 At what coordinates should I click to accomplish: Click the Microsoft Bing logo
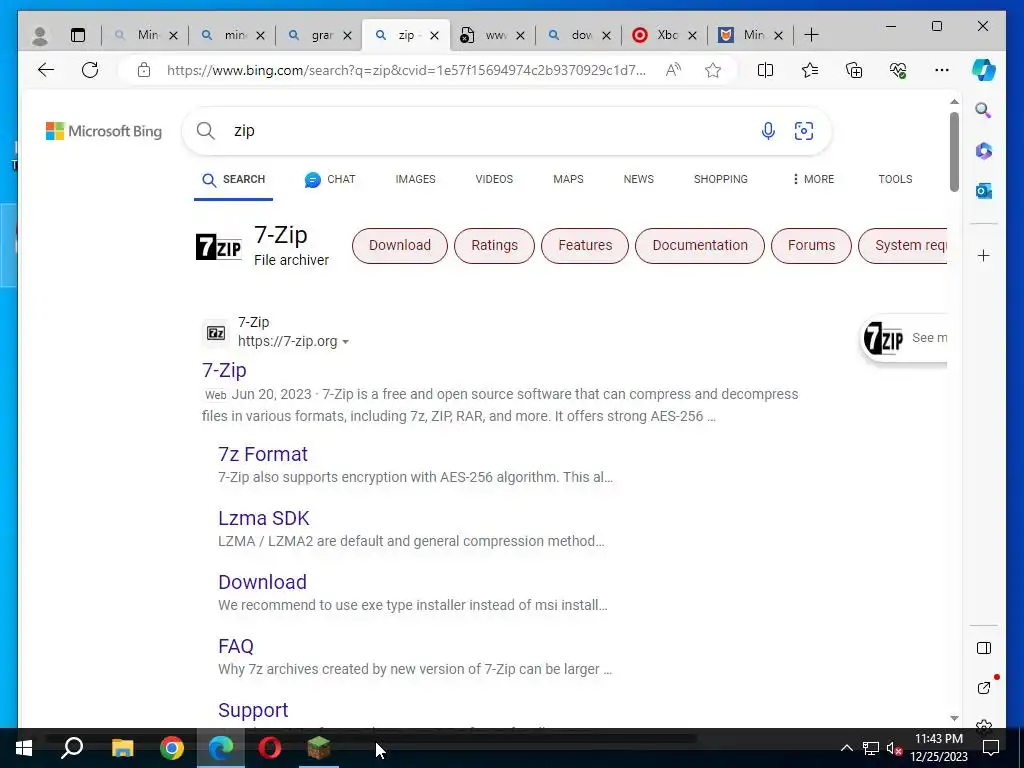point(104,131)
